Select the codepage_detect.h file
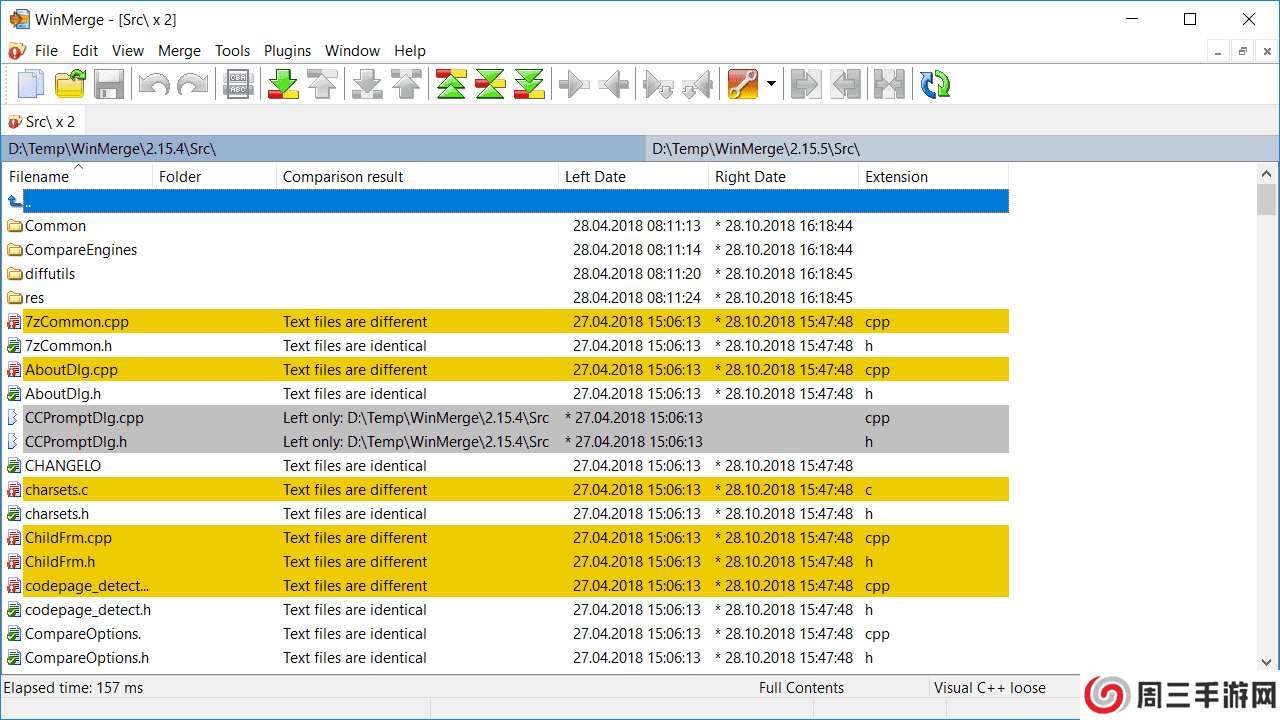Image resolution: width=1280 pixels, height=720 pixels. coord(506,610)
